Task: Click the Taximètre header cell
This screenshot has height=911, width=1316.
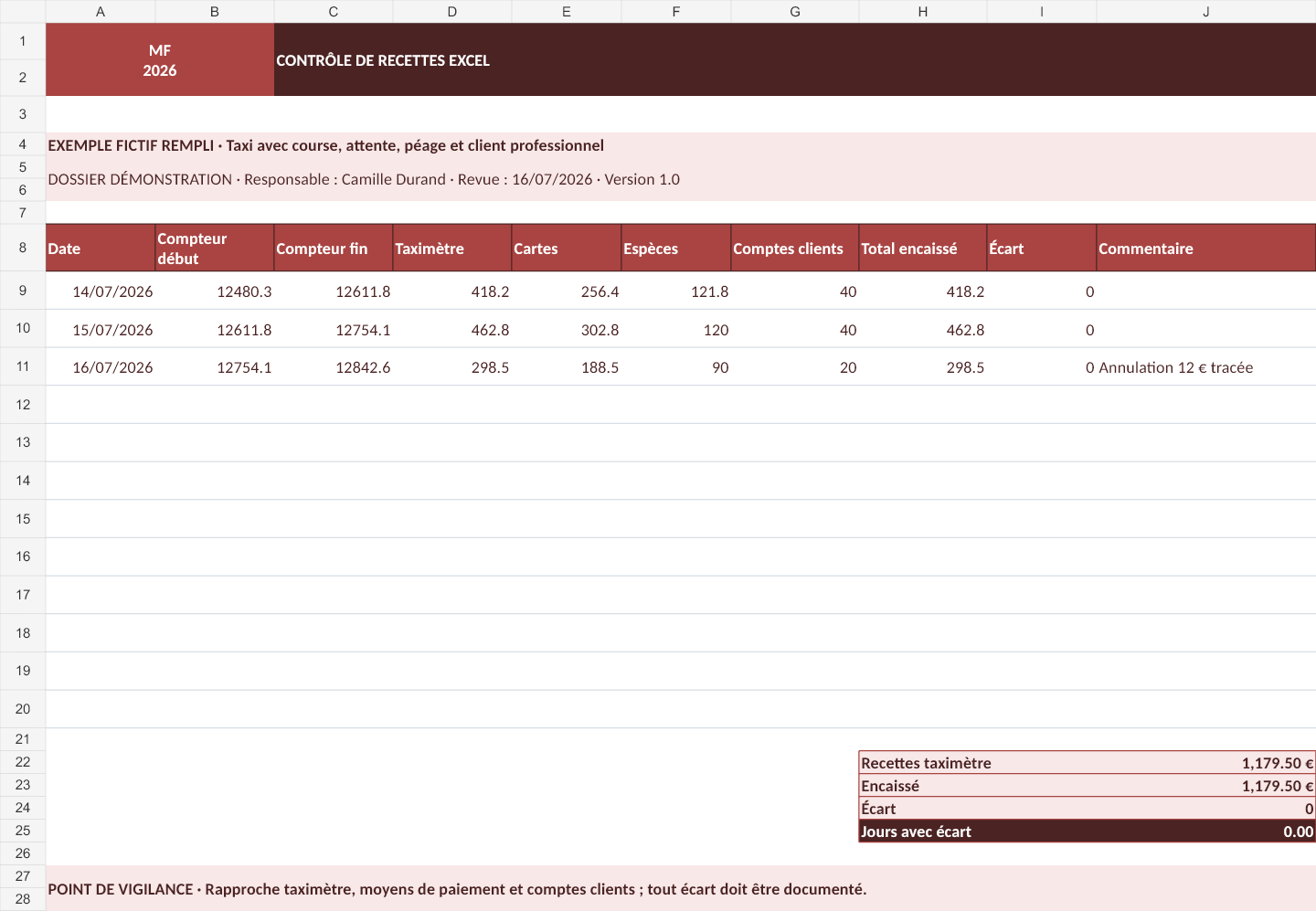Action: [452, 248]
